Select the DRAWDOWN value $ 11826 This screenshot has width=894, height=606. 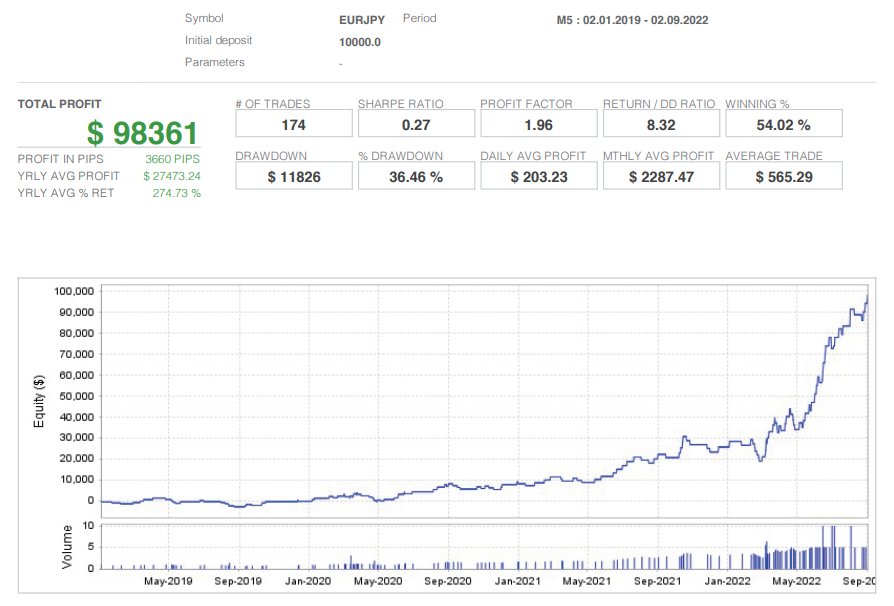click(x=293, y=175)
